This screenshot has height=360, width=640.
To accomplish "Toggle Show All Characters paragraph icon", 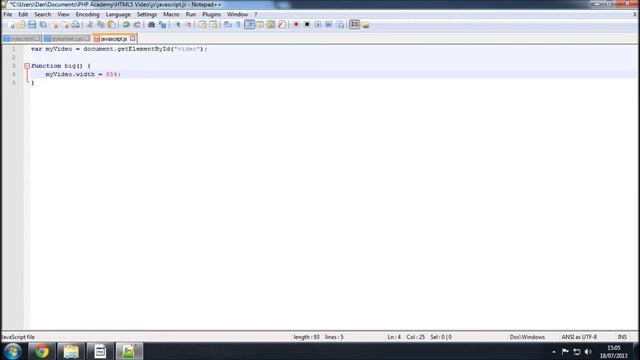I will 238,25.
